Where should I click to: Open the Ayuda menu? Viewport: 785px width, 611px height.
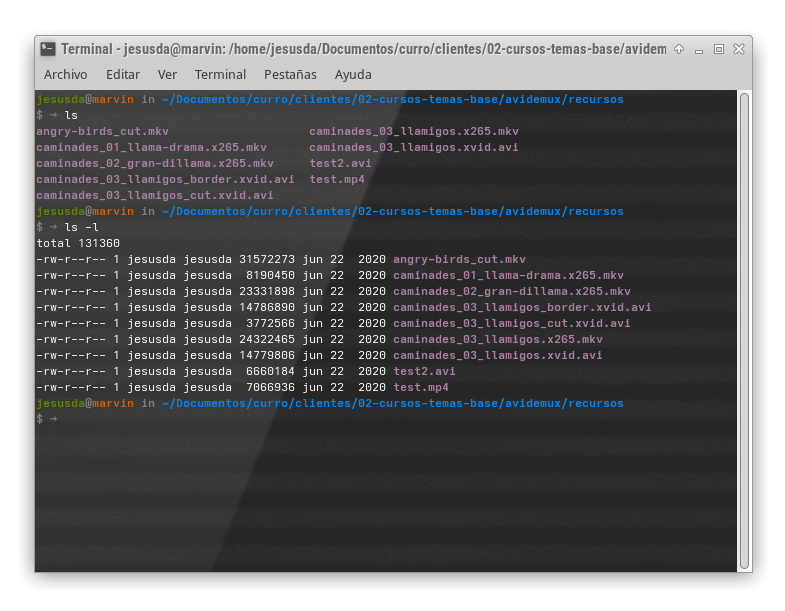(x=353, y=75)
